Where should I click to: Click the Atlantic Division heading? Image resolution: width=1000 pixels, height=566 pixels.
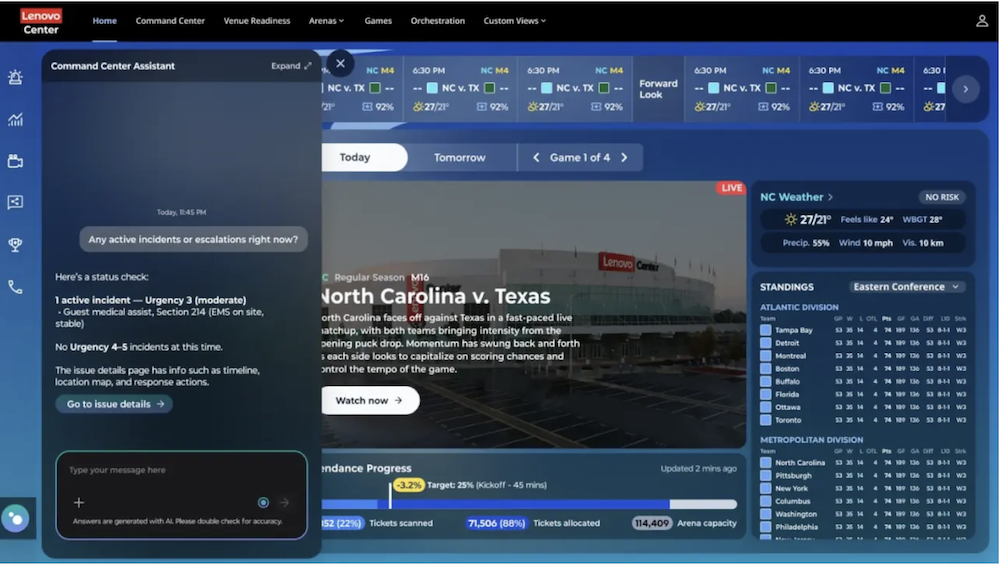[x=798, y=307]
